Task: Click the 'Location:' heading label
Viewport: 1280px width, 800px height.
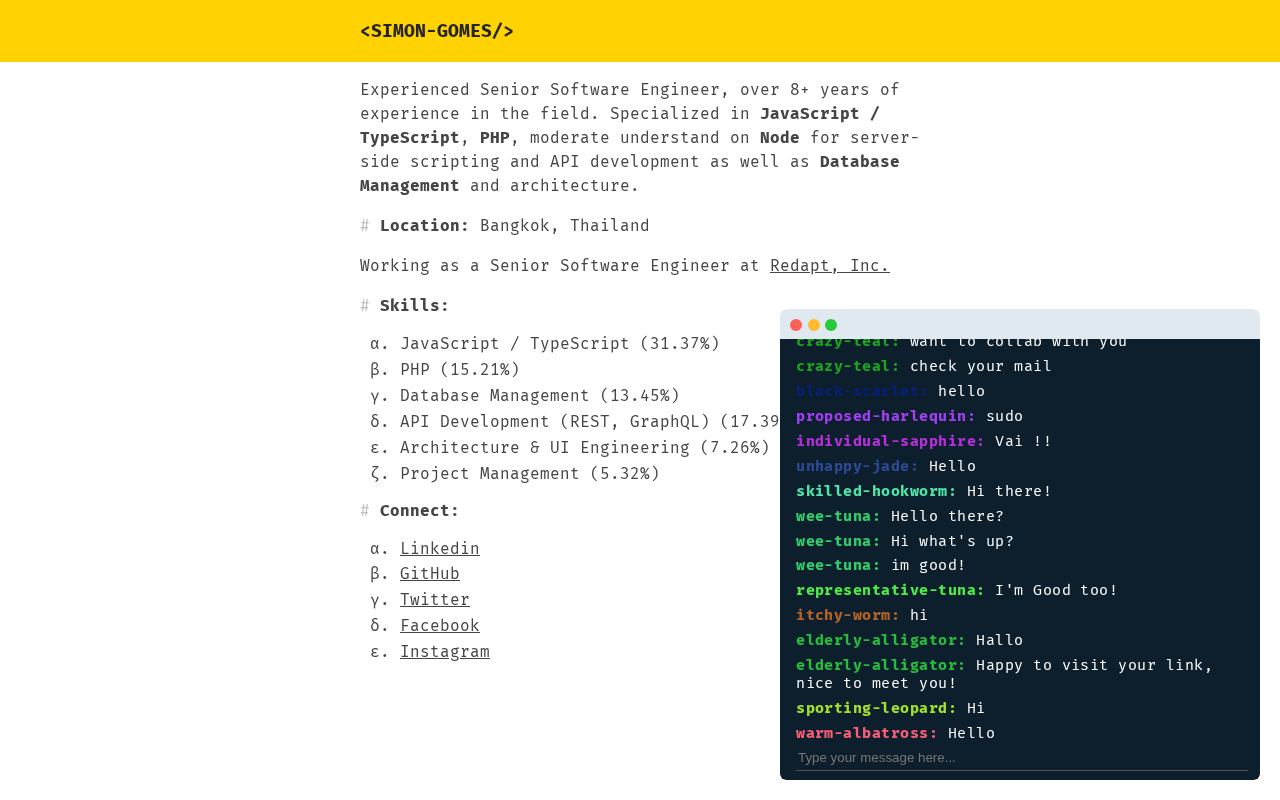Action: point(425,226)
